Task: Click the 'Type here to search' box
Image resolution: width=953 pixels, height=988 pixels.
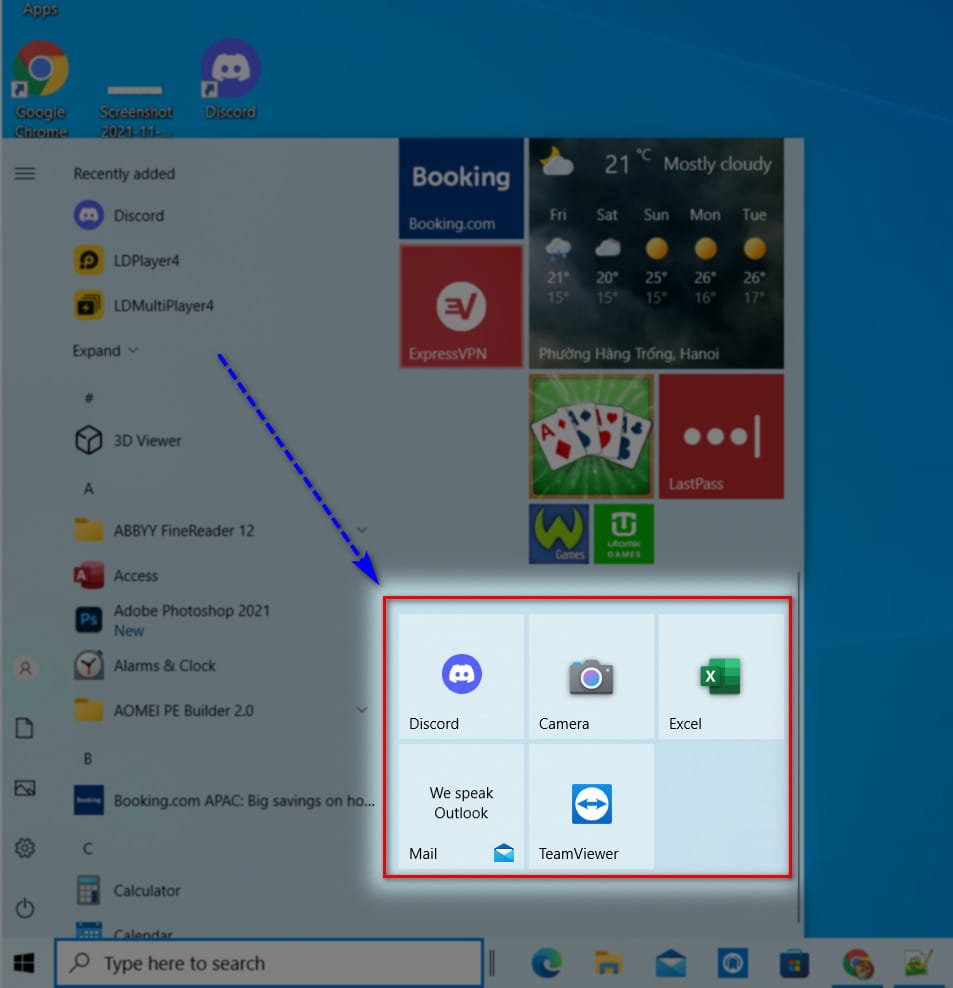Action: tap(269, 963)
